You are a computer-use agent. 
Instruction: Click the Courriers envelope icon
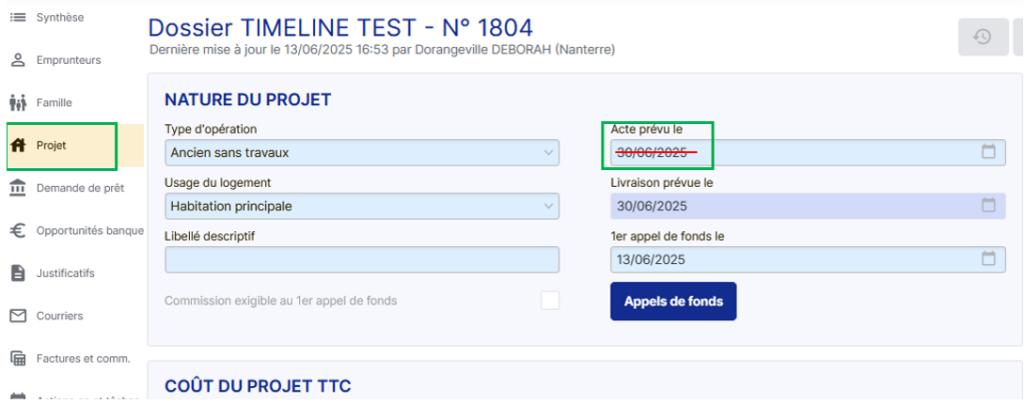click(x=17, y=316)
